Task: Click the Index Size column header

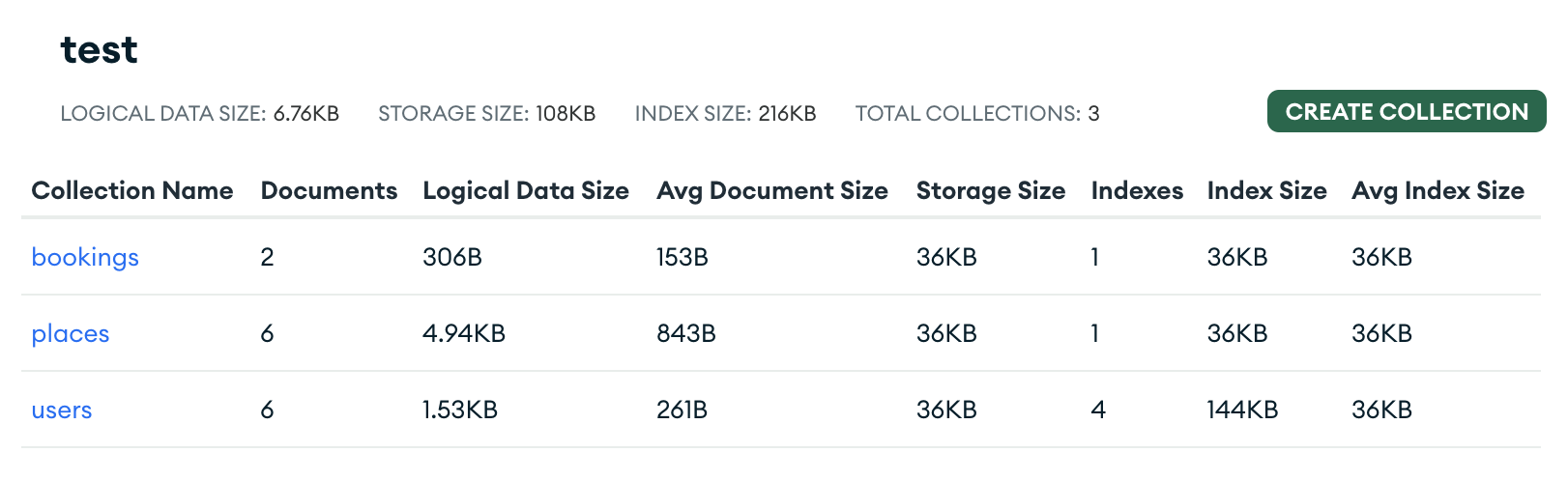Action: [x=1266, y=190]
